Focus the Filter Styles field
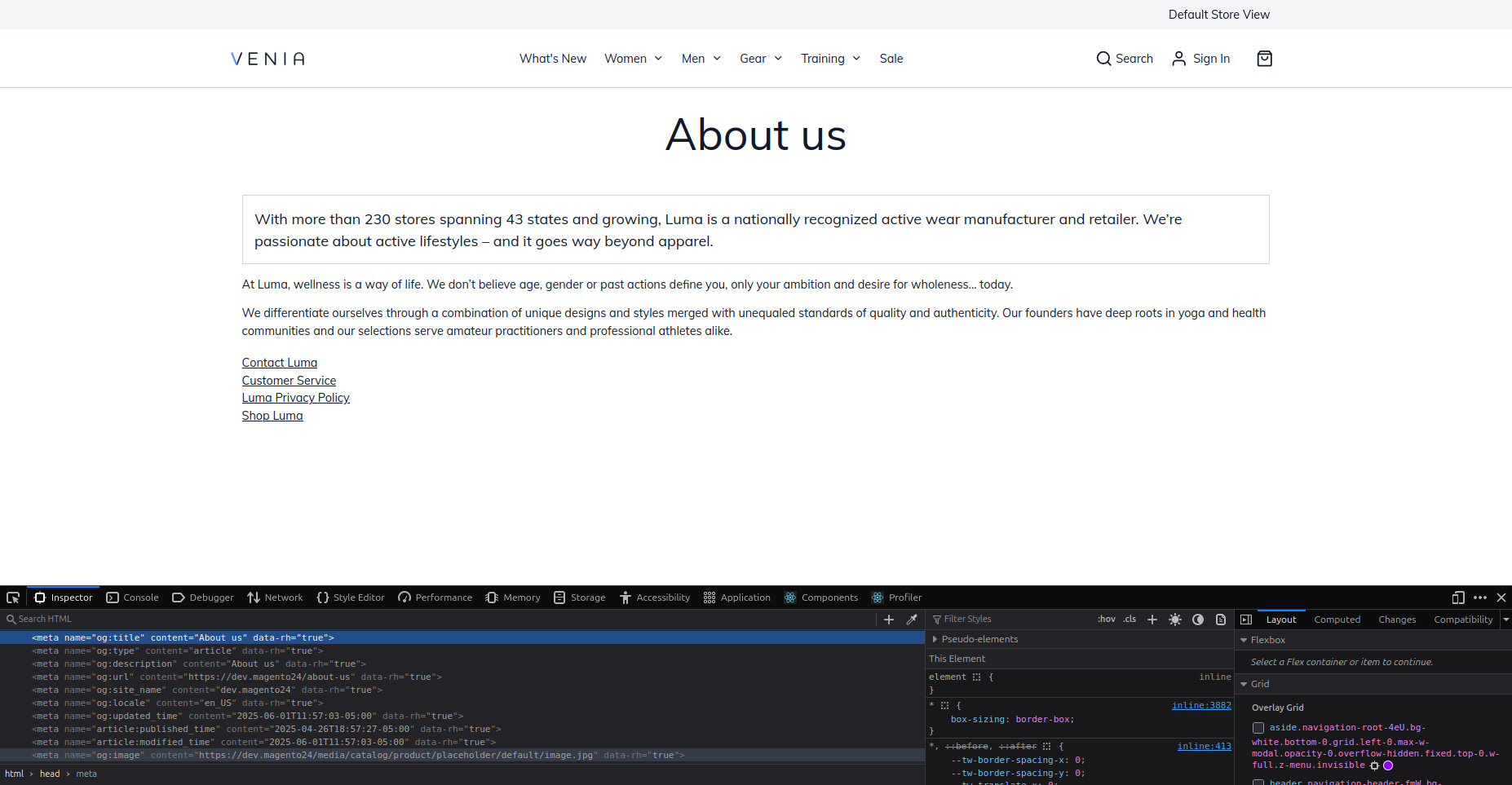 pyautogui.click(x=1011, y=620)
